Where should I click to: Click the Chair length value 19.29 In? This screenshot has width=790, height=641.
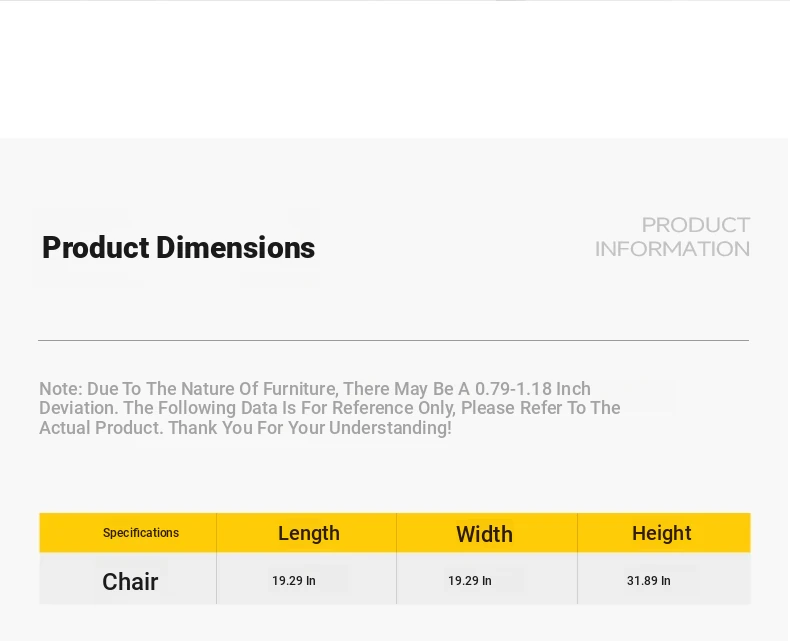coord(294,581)
